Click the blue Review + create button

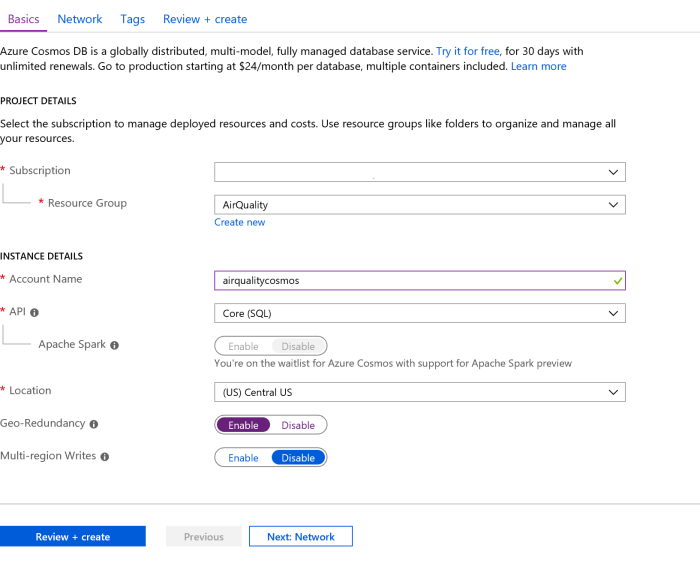click(x=73, y=536)
